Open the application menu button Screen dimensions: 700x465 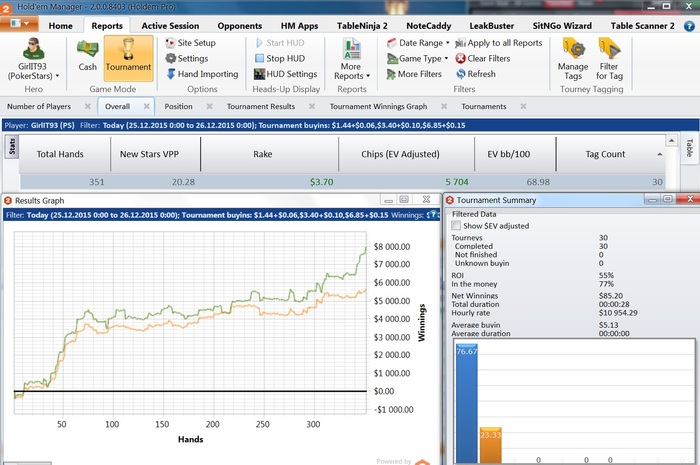[19, 23]
